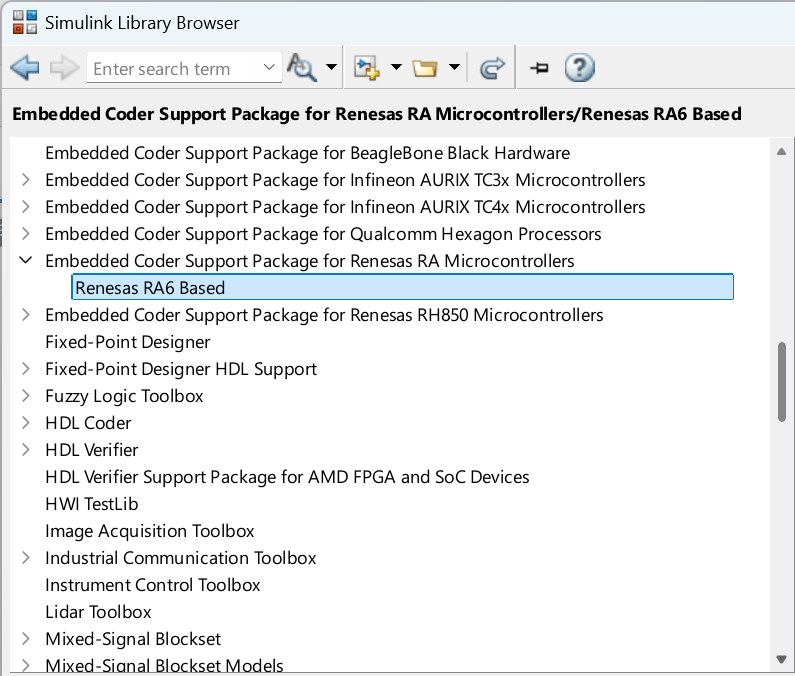Expand the Infineon AURIX TC3x node
This screenshot has height=676, width=795.
[25, 180]
